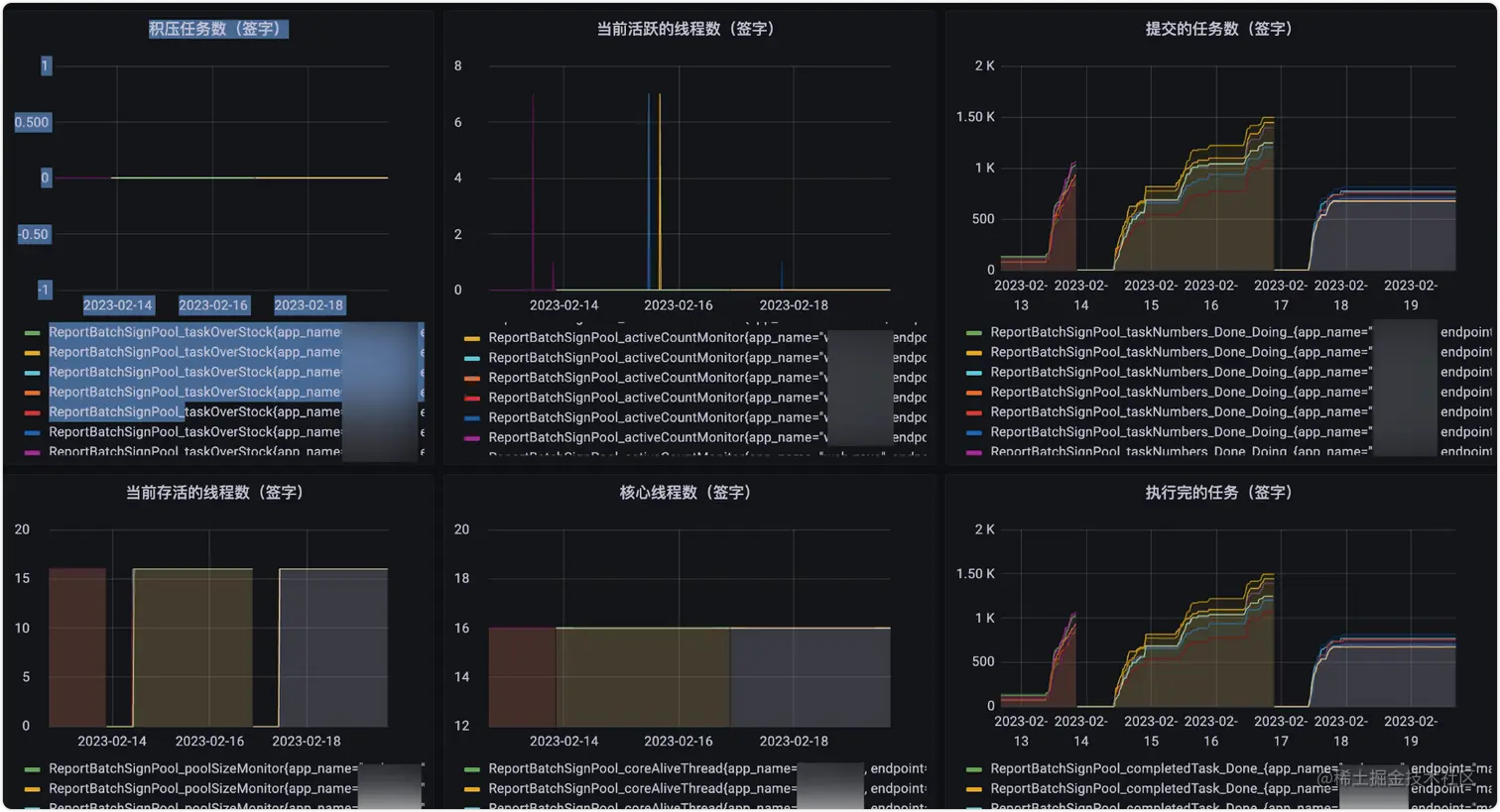Viewport: 1500px width, 812px height.
Task: Toggle the blue taskNumbers_Done_Doing series label
Action: 1181,431
